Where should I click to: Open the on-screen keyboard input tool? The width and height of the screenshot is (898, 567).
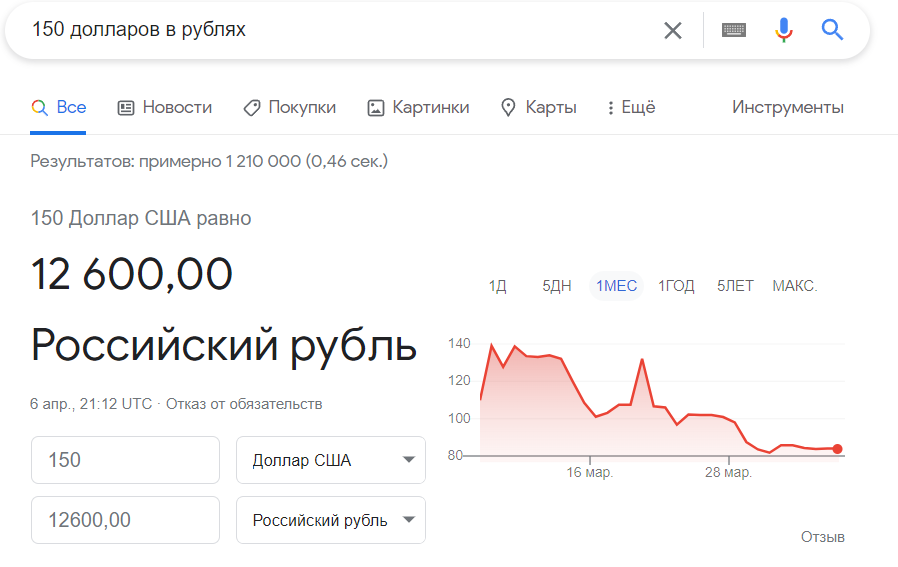[x=734, y=30]
